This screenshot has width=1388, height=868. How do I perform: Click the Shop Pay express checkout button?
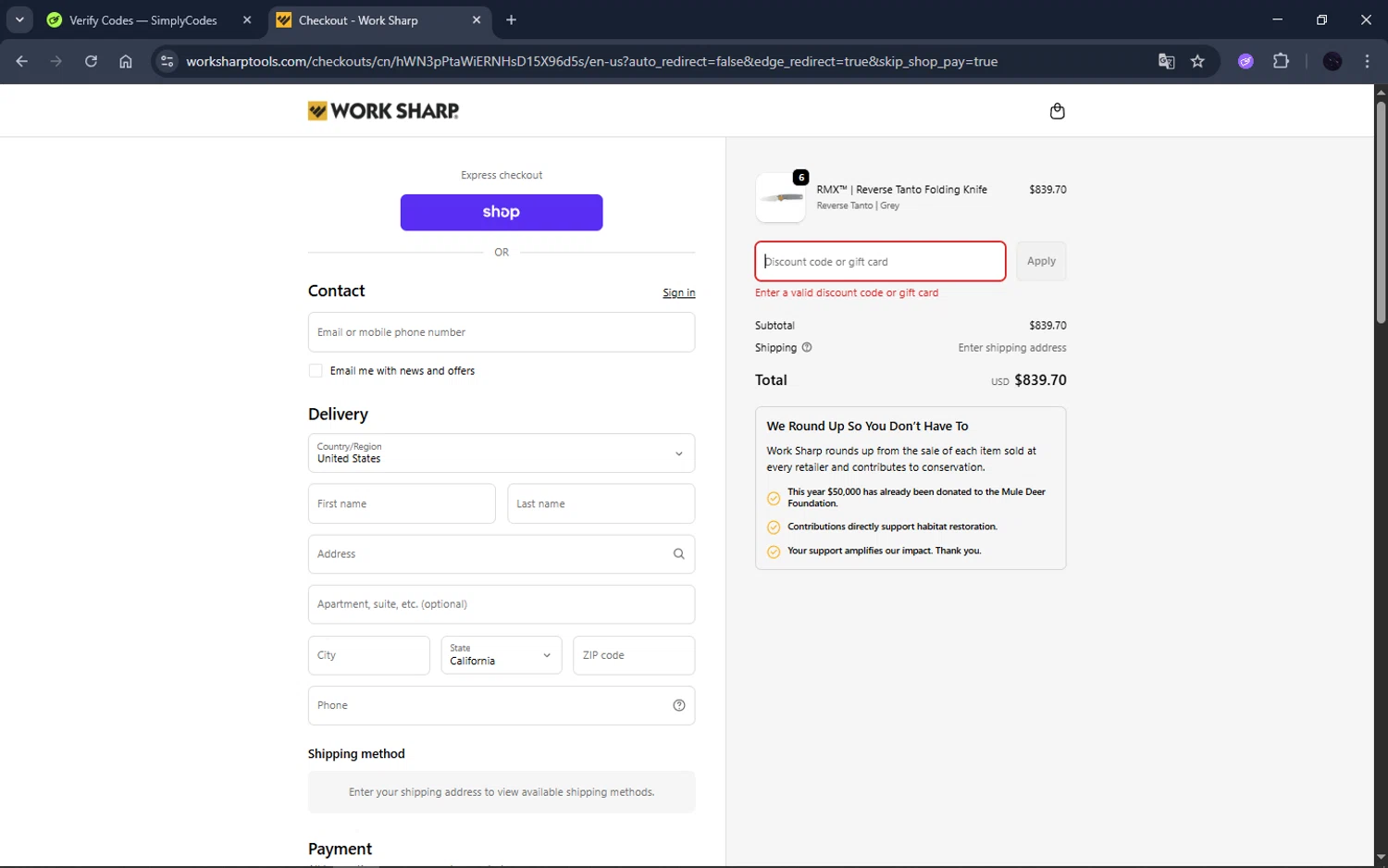tap(502, 212)
